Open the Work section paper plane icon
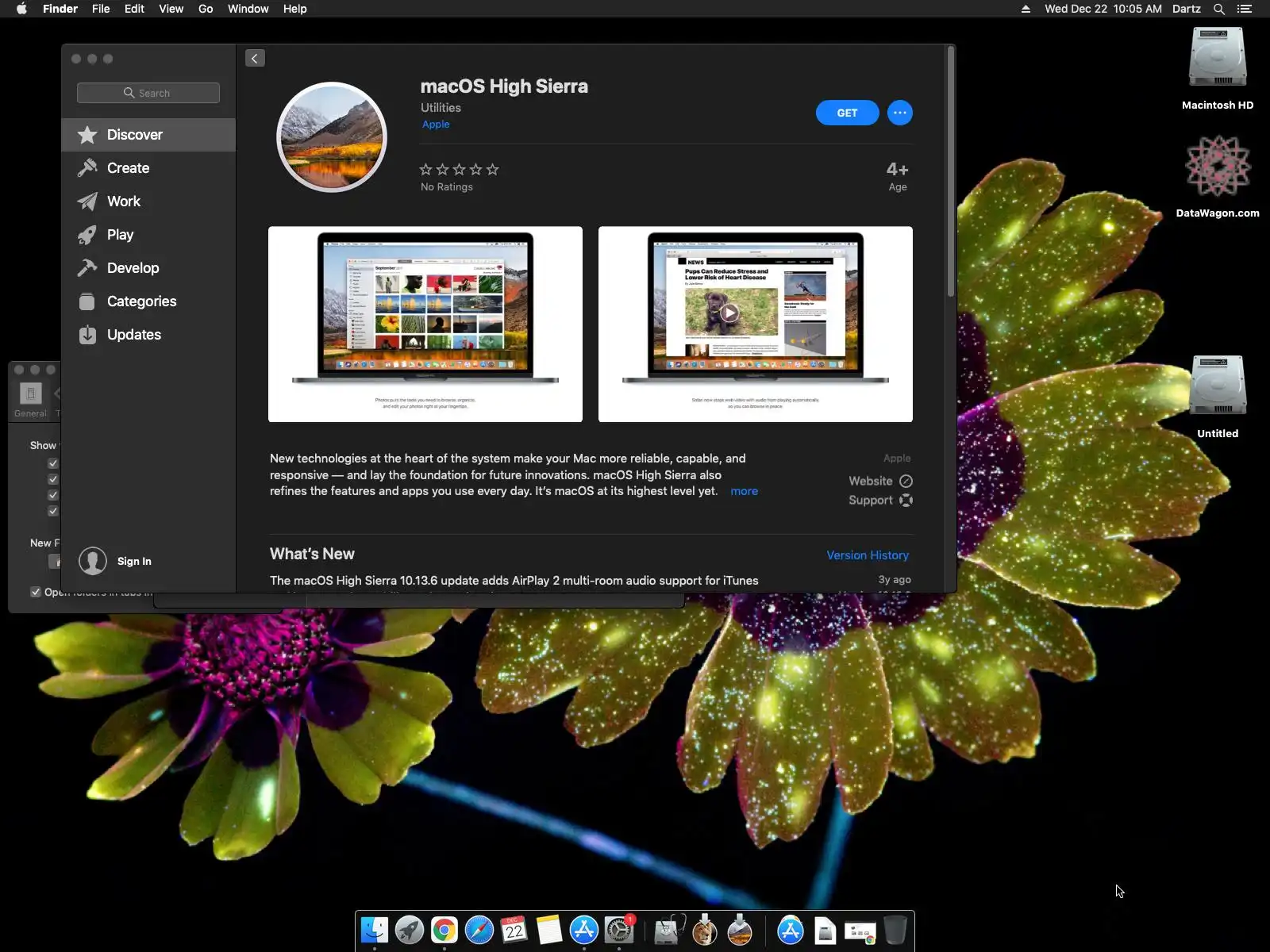This screenshot has height=952, width=1270. [x=87, y=202]
